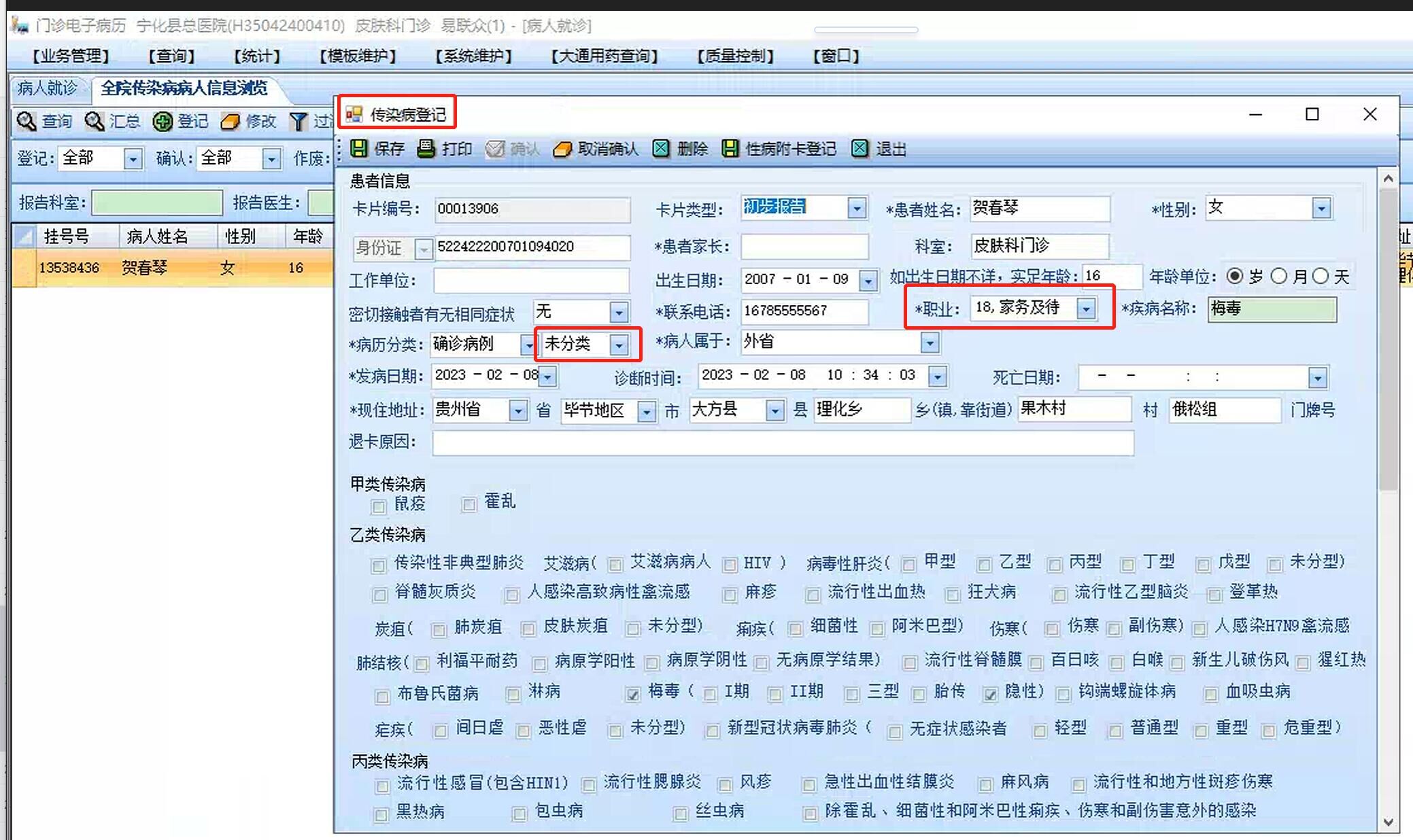Screen dimensions: 1413x840
Task: Tick the Gonorrhea (淋病) checkbox
Action: 513,694
